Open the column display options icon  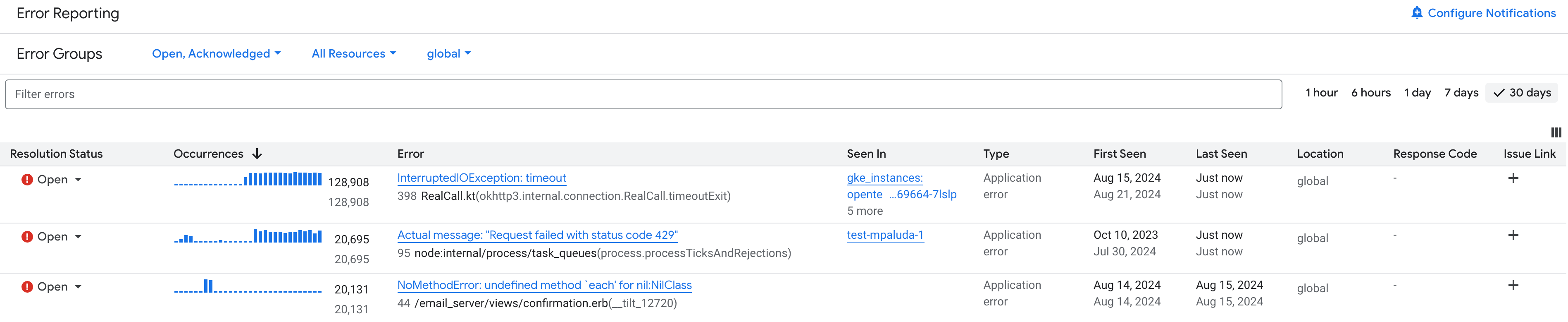click(x=1557, y=132)
